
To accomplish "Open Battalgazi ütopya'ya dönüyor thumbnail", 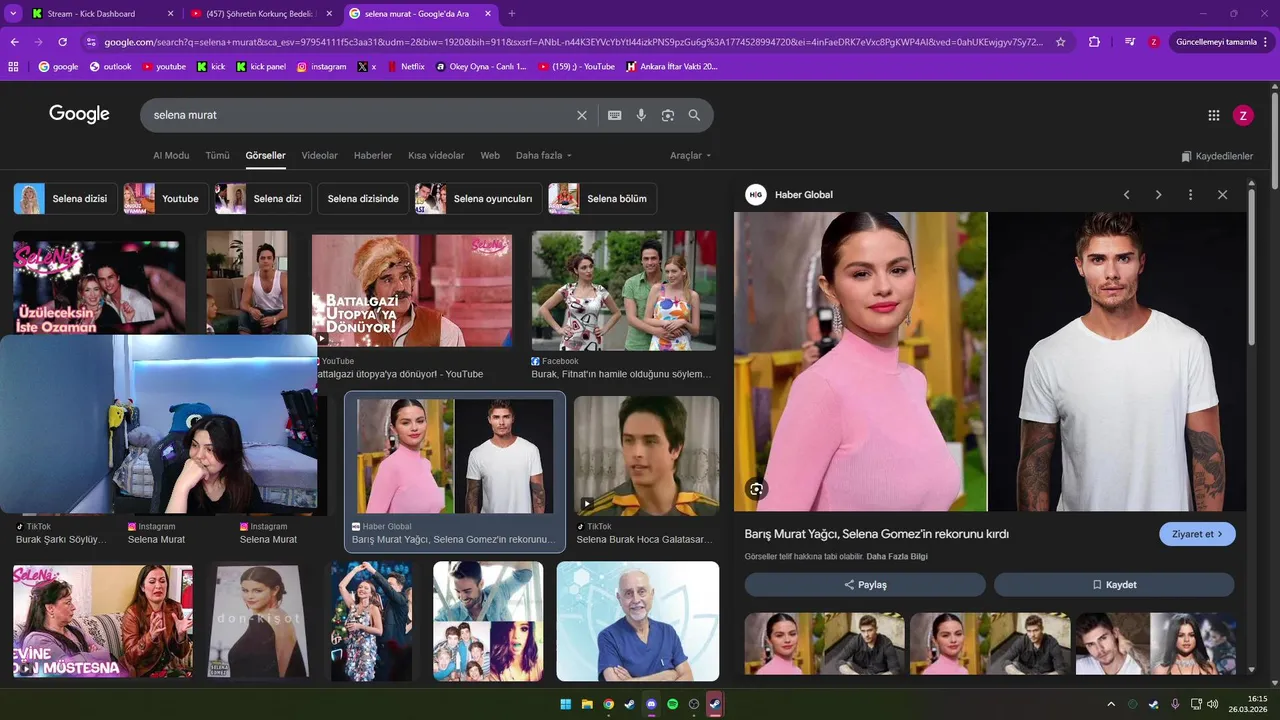I will (412, 291).
